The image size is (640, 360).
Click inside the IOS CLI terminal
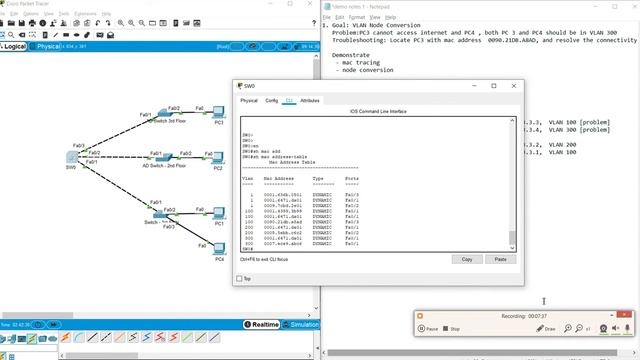click(x=375, y=184)
